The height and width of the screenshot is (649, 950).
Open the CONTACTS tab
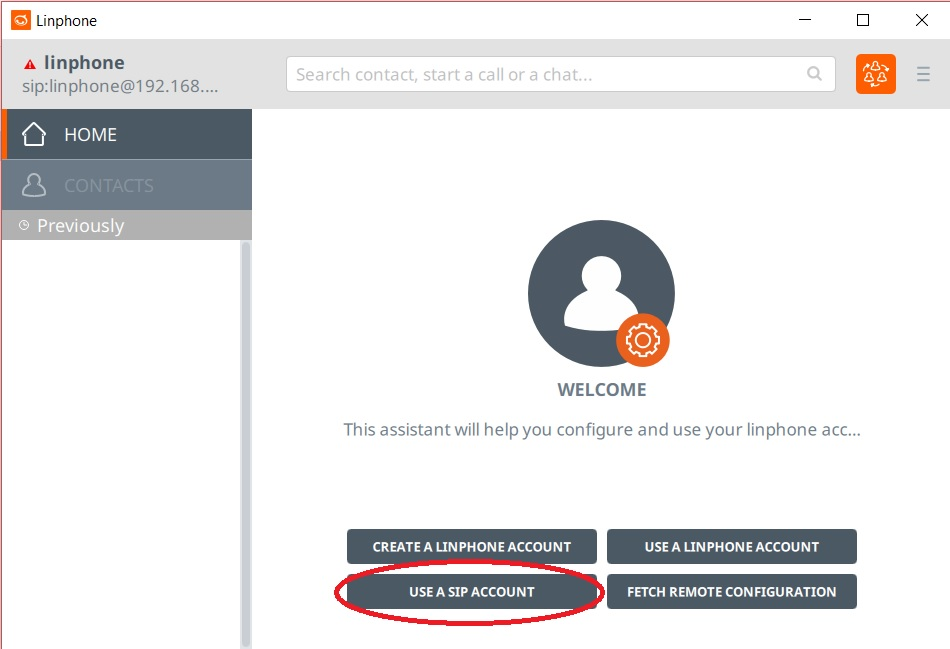[127, 185]
